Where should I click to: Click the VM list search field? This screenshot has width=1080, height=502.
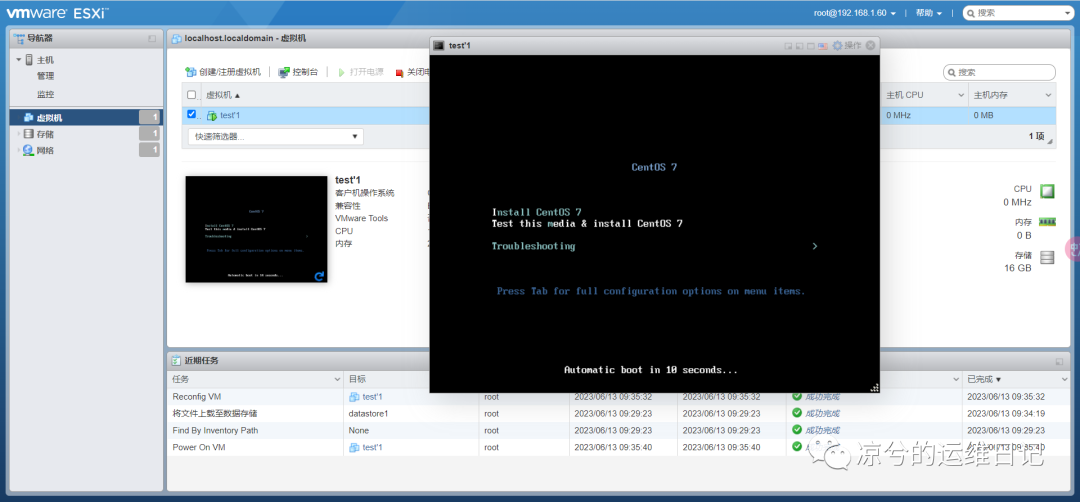999,72
